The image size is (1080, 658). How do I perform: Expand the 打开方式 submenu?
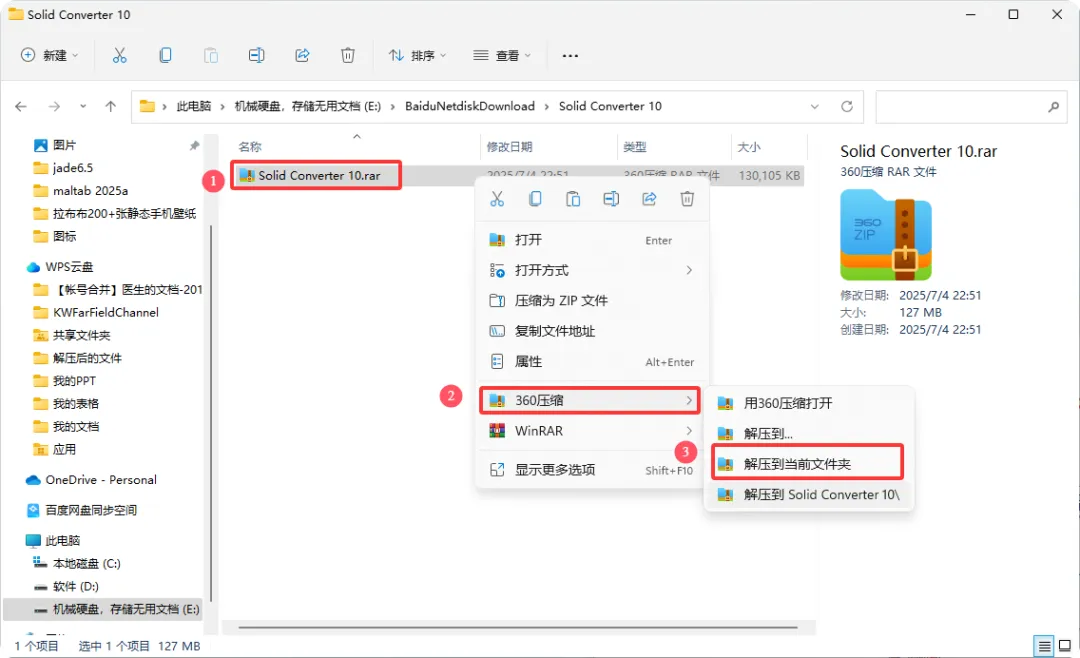(x=689, y=270)
